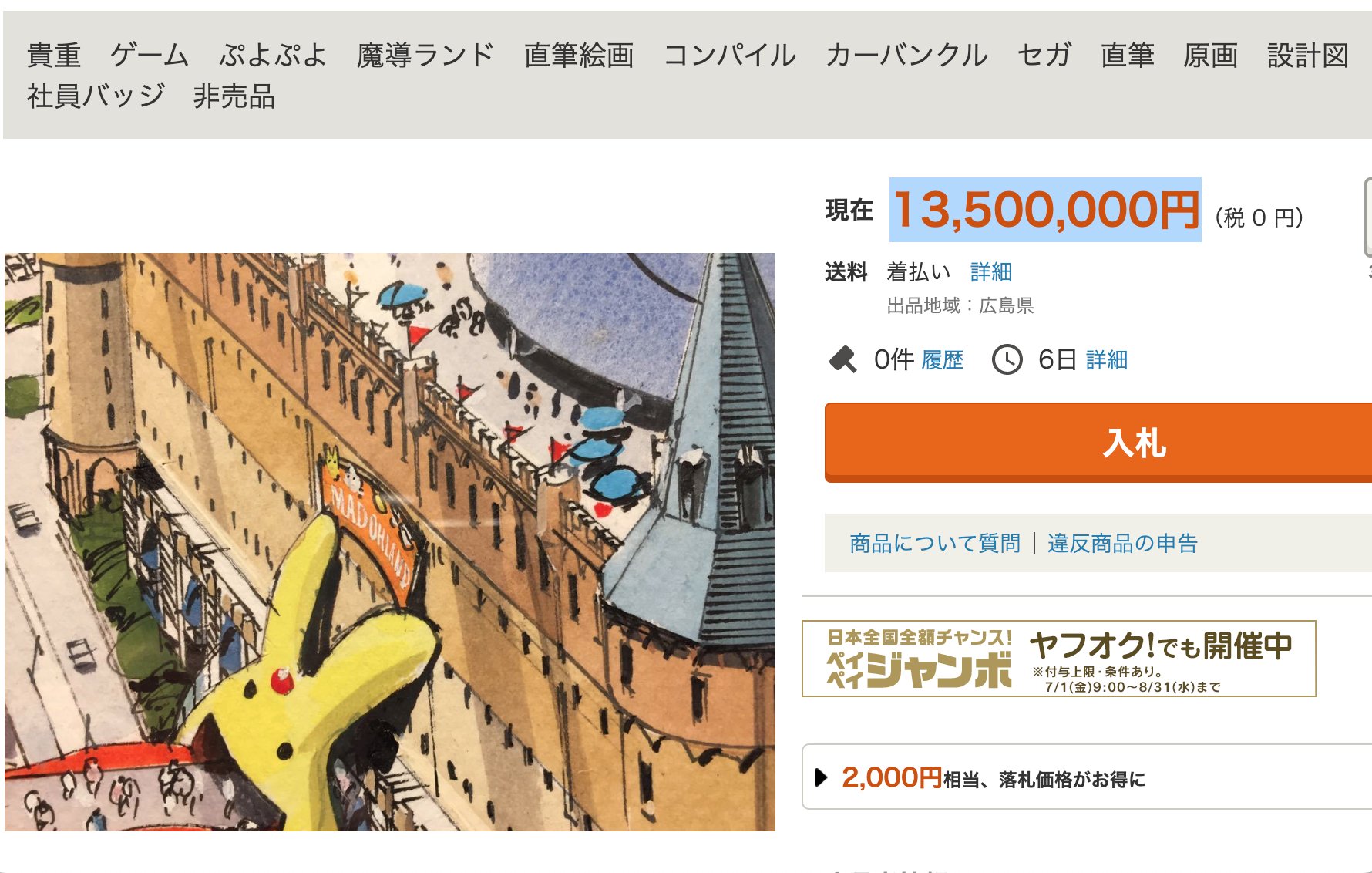Select the カーバンクル tag
Viewport: 1372px width, 873px height.
pyautogui.click(x=906, y=55)
